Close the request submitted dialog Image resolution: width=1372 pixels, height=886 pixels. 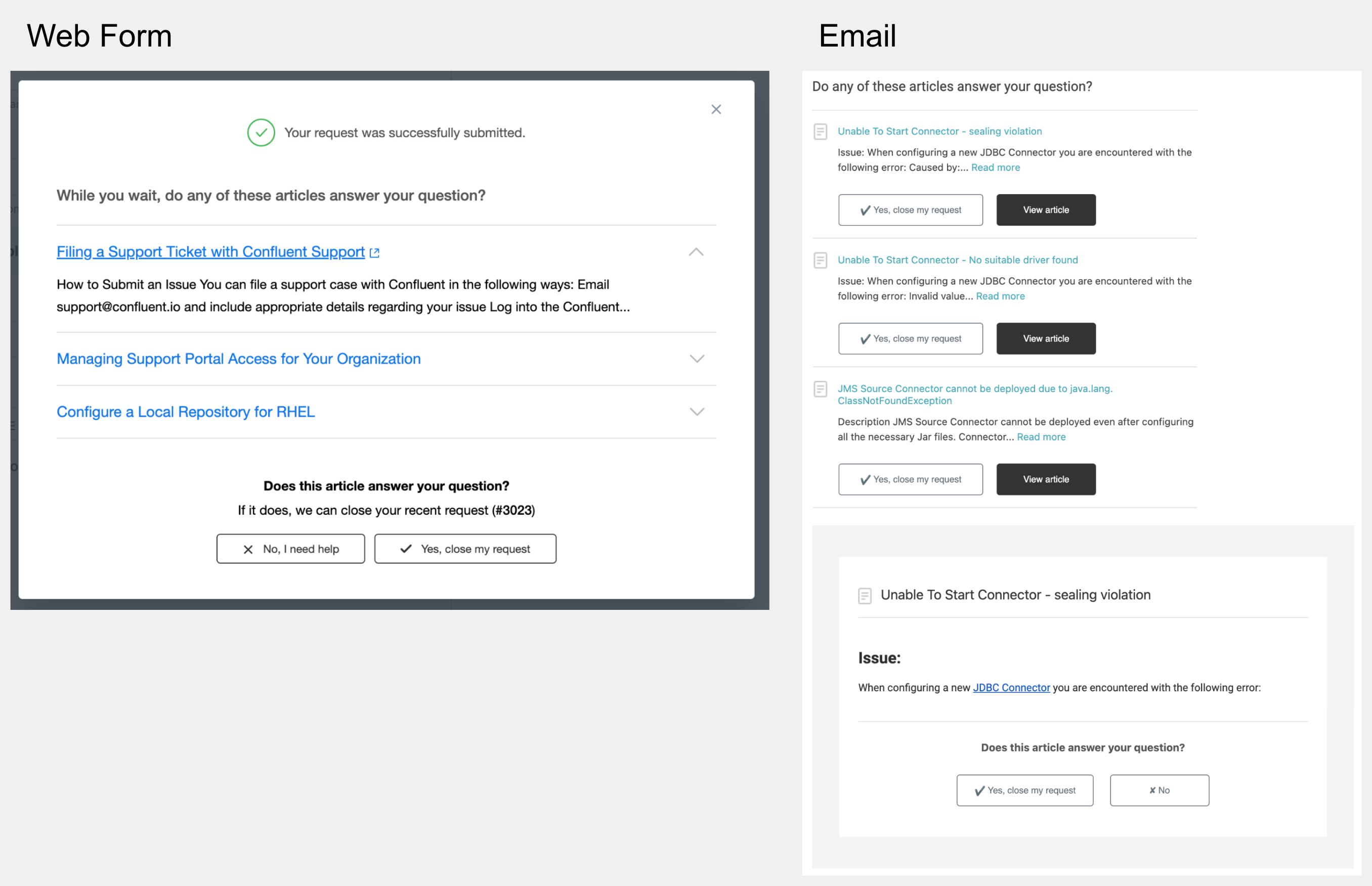(x=716, y=109)
